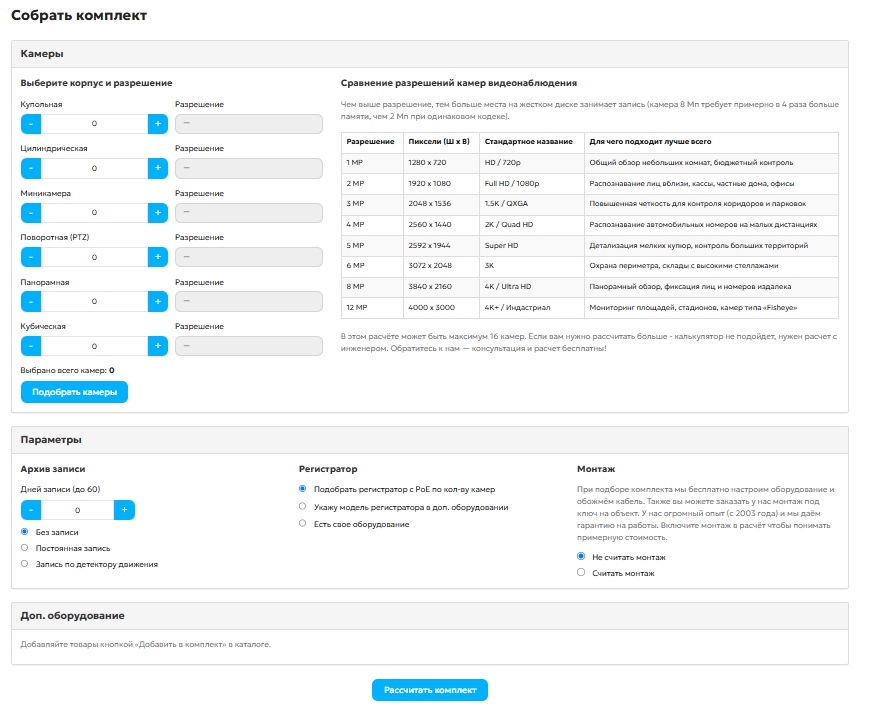872x716 pixels.
Task: Remove a Поворотная (PTZ) camera
Action: pyautogui.click(x=31, y=257)
